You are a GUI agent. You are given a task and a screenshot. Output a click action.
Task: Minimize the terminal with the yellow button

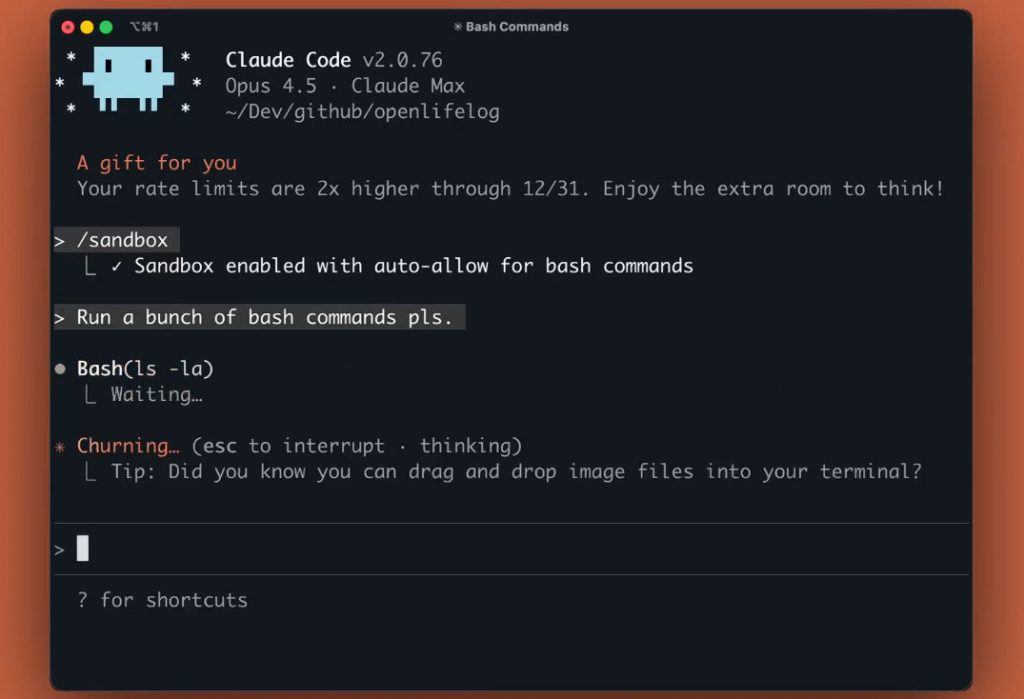[87, 27]
